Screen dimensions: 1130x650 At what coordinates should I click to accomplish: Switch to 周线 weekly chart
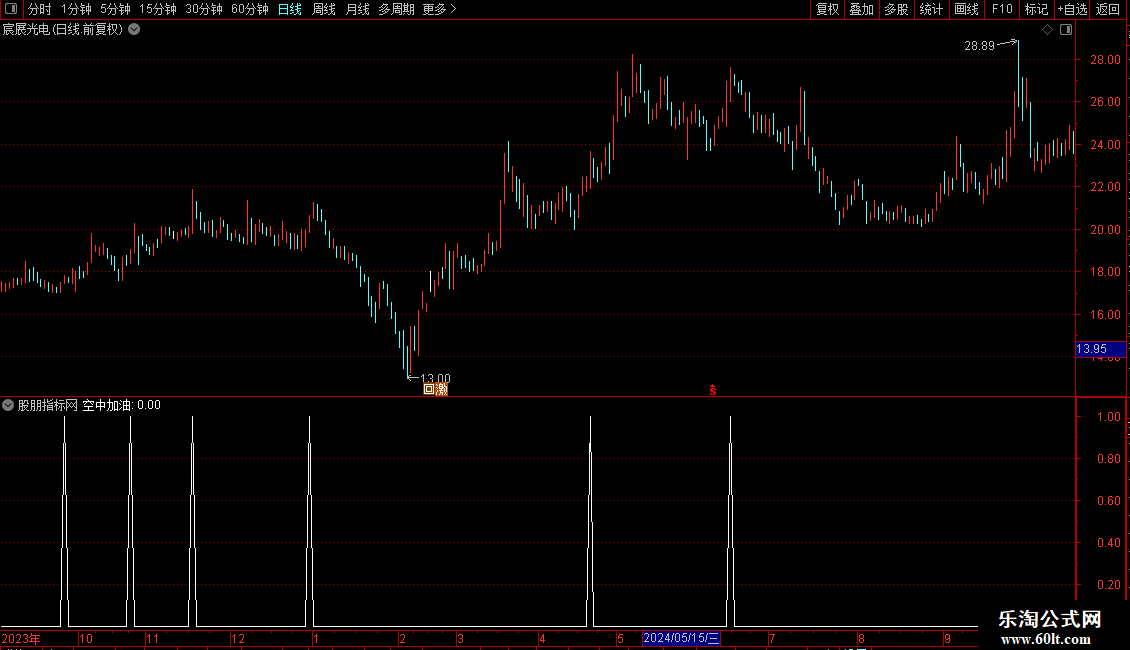324,9
